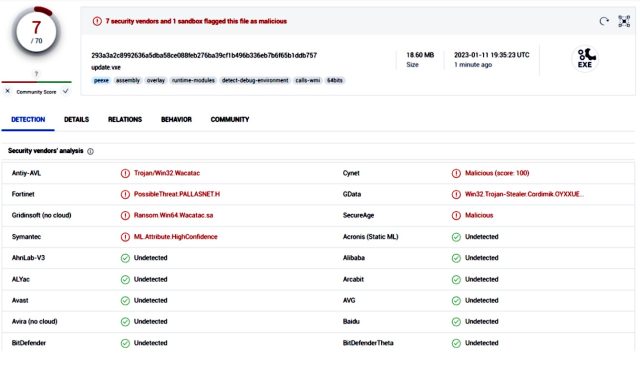Image resolution: width=640 pixels, height=367 pixels.
Task: Switch to the DETECTION tab
Action: click(x=28, y=120)
